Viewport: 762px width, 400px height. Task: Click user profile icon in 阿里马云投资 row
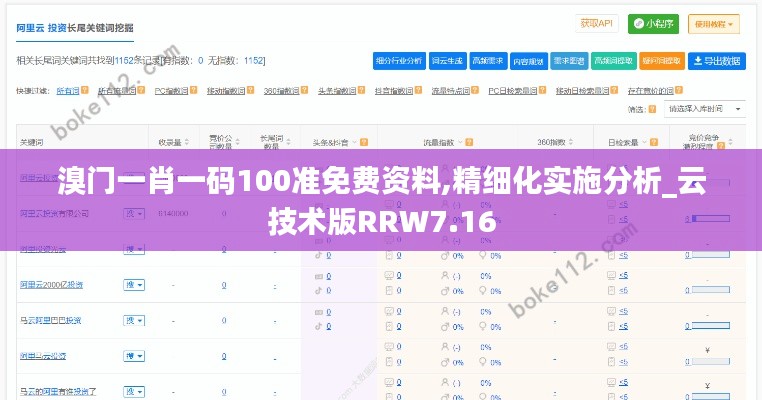pos(445,347)
